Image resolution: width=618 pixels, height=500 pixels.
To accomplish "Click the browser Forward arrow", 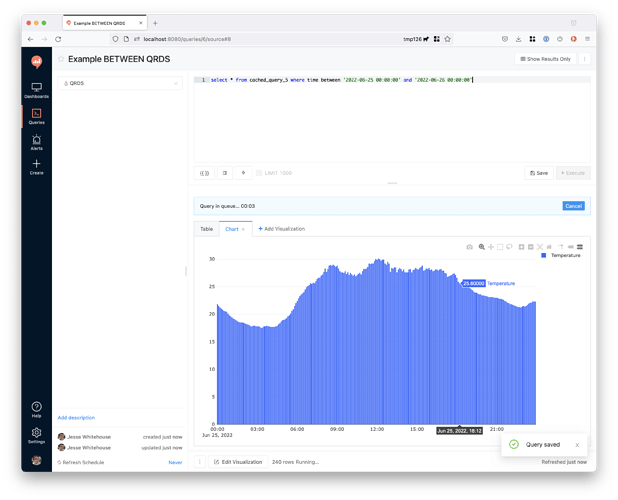I will tap(44, 39).
